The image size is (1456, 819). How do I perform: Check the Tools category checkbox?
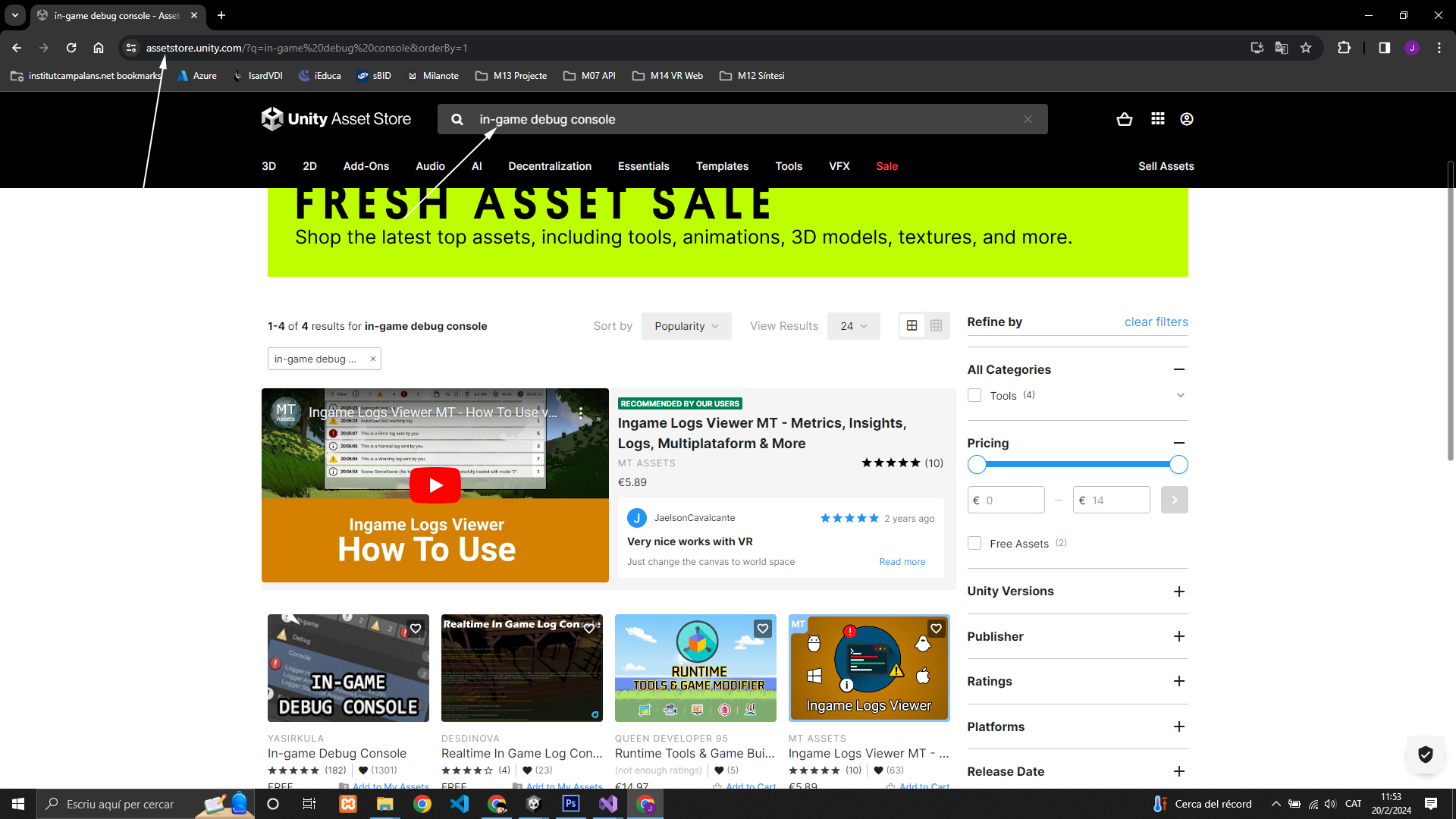[x=974, y=395]
